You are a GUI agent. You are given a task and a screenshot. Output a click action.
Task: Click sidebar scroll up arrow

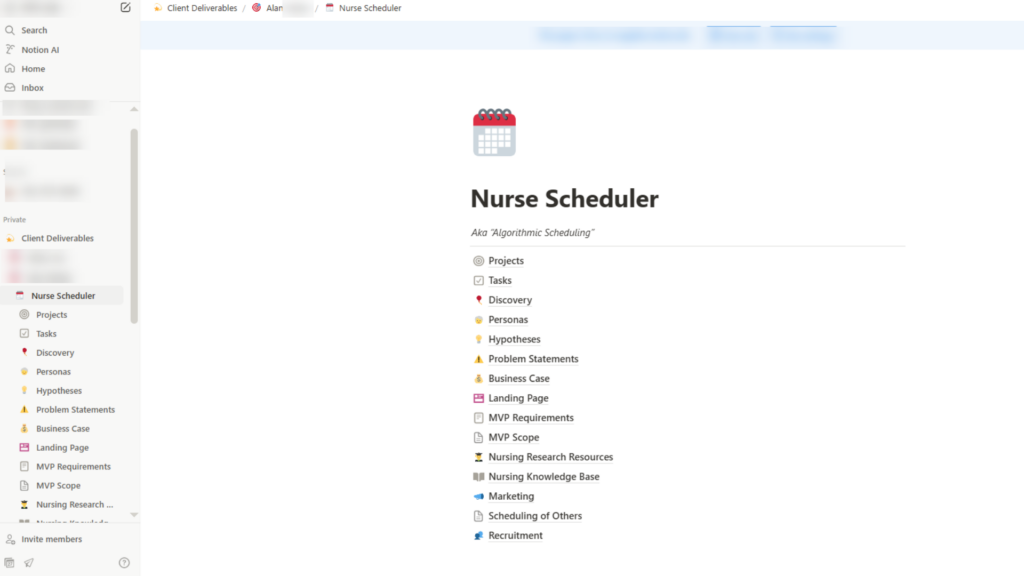(134, 109)
